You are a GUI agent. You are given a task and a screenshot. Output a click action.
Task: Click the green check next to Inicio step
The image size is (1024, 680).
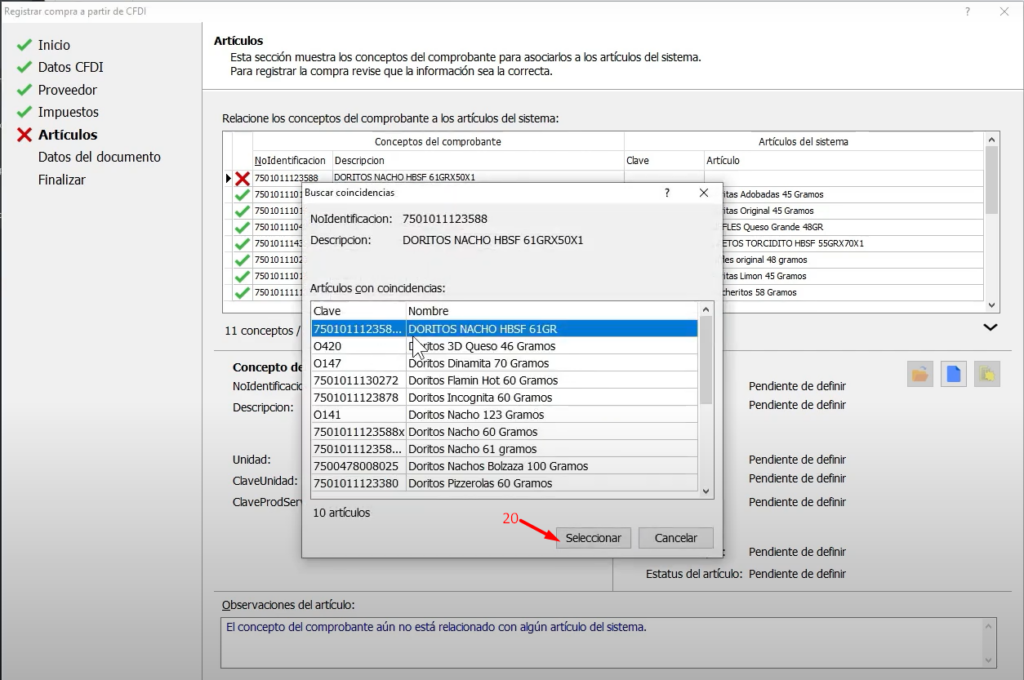[24, 45]
